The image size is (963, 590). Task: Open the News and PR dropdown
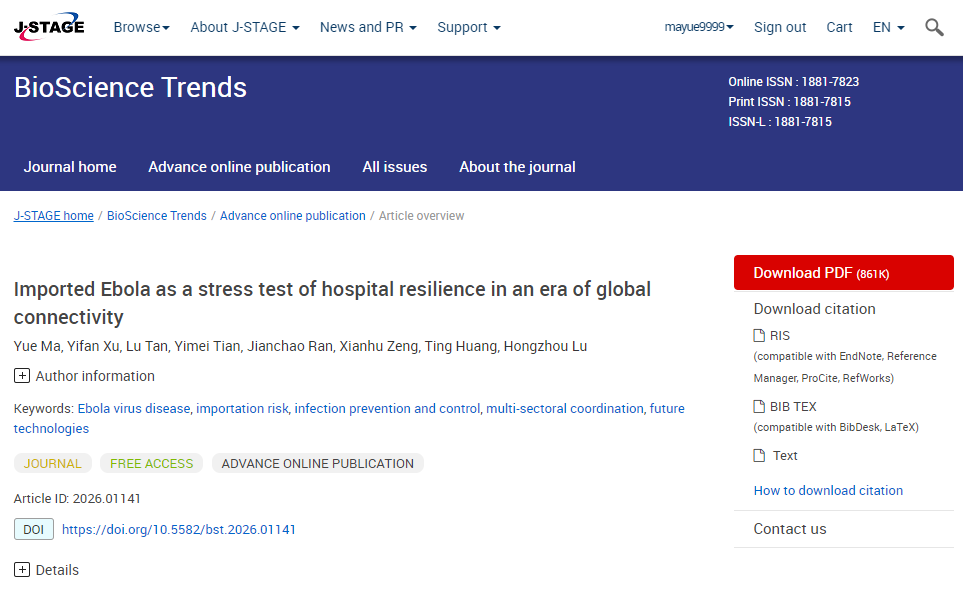(368, 27)
